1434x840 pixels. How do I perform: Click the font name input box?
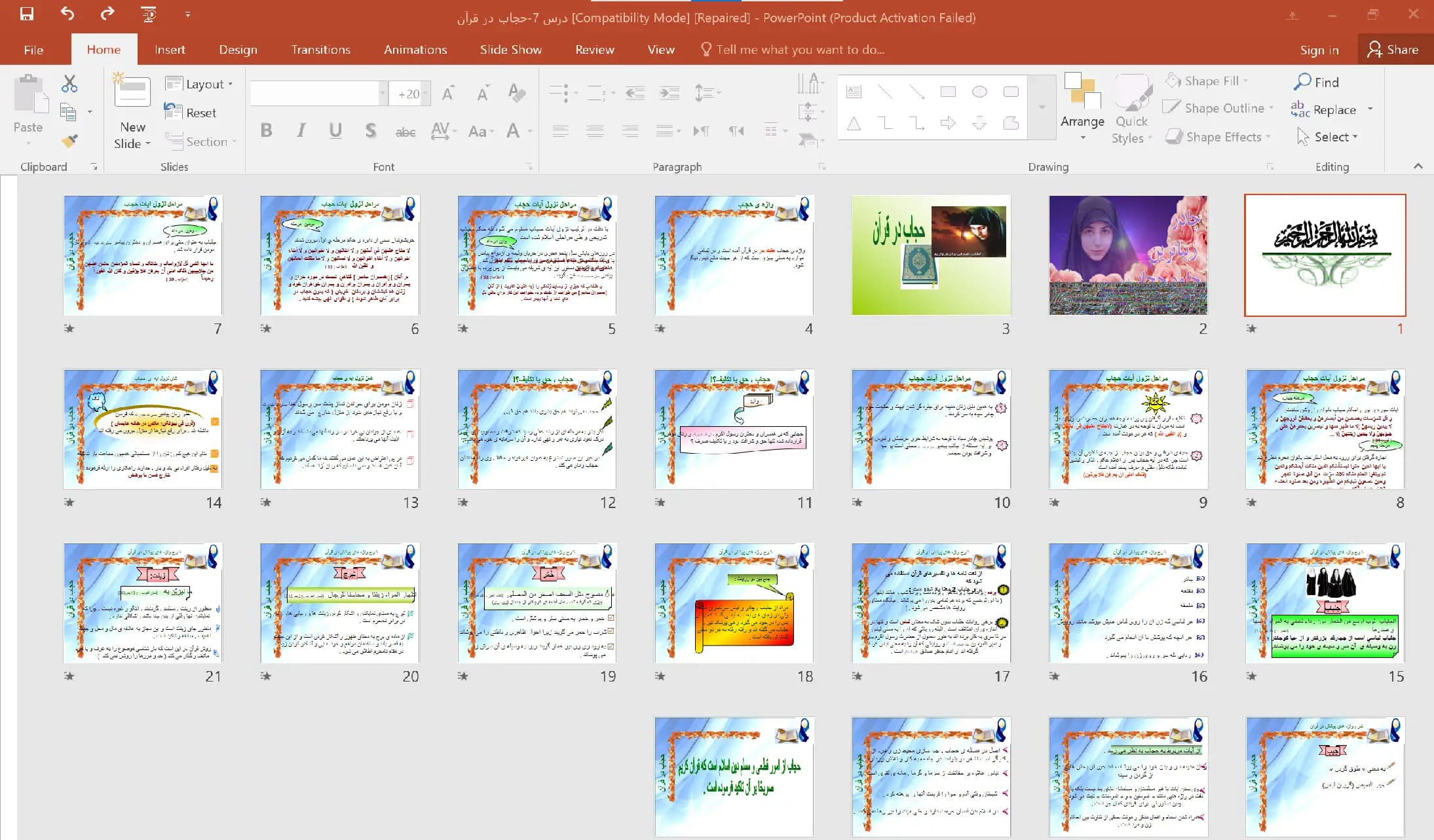[314, 94]
